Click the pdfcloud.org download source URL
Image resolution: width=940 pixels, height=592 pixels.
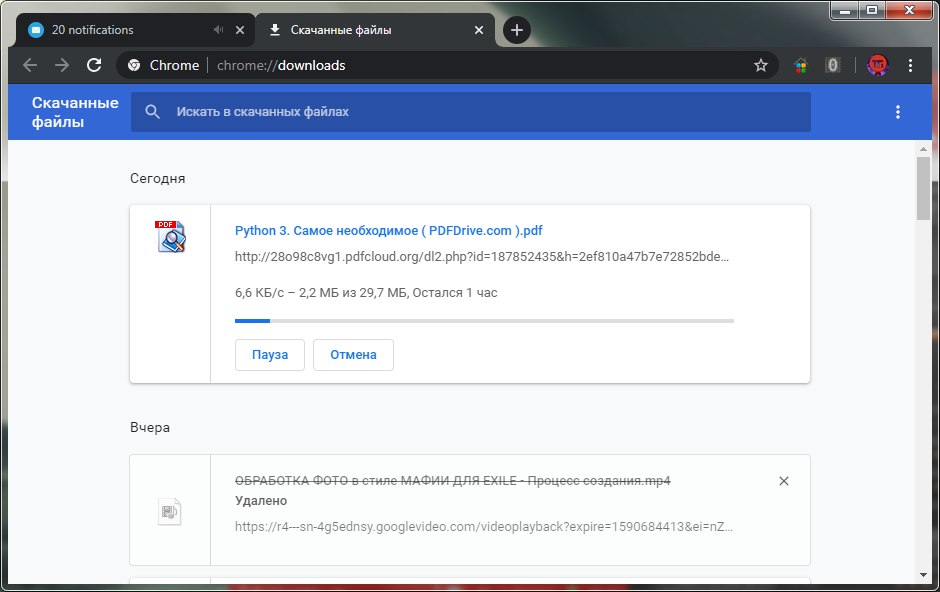(x=482, y=257)
